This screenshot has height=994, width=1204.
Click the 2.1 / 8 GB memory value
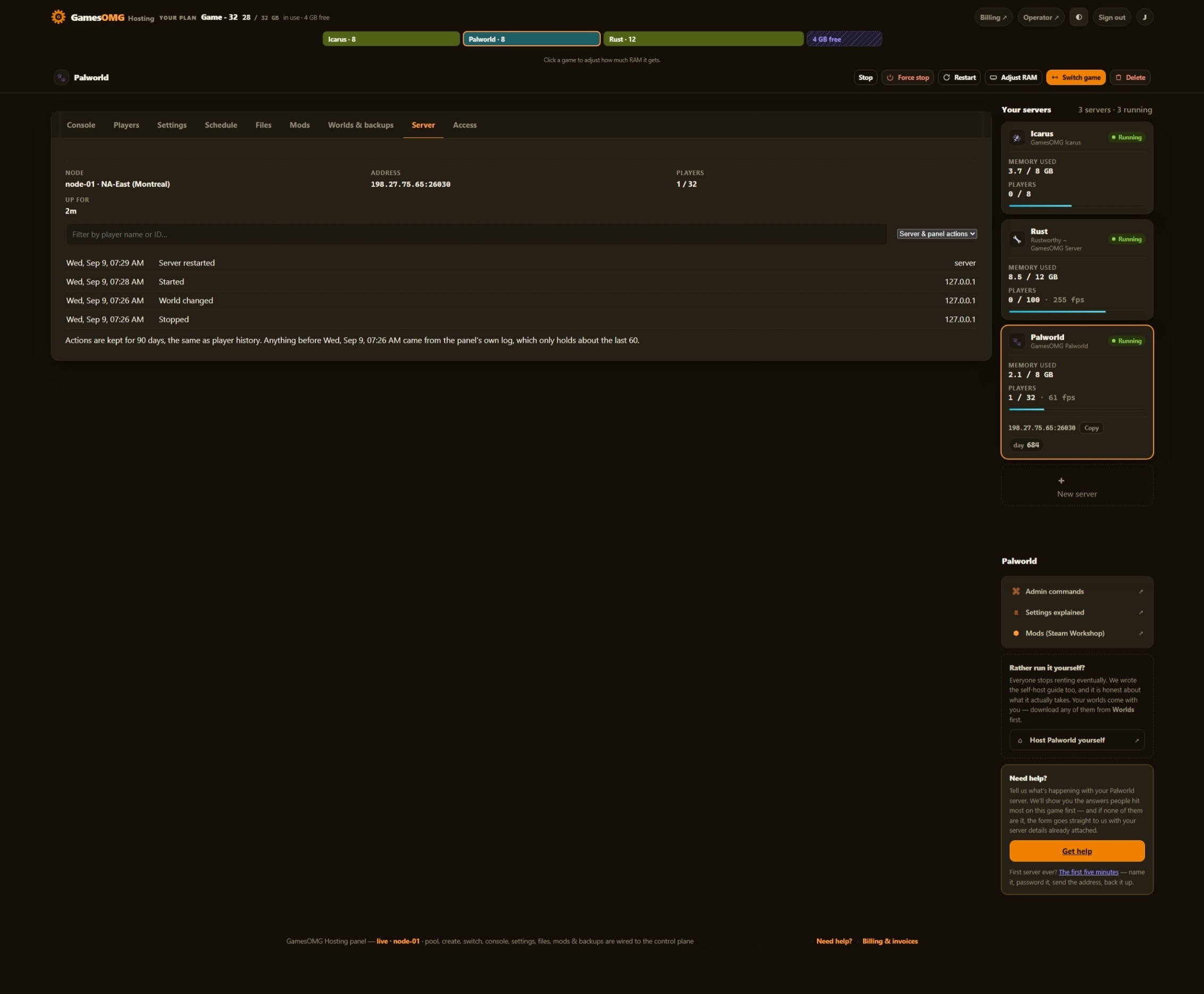point(1031,375)
